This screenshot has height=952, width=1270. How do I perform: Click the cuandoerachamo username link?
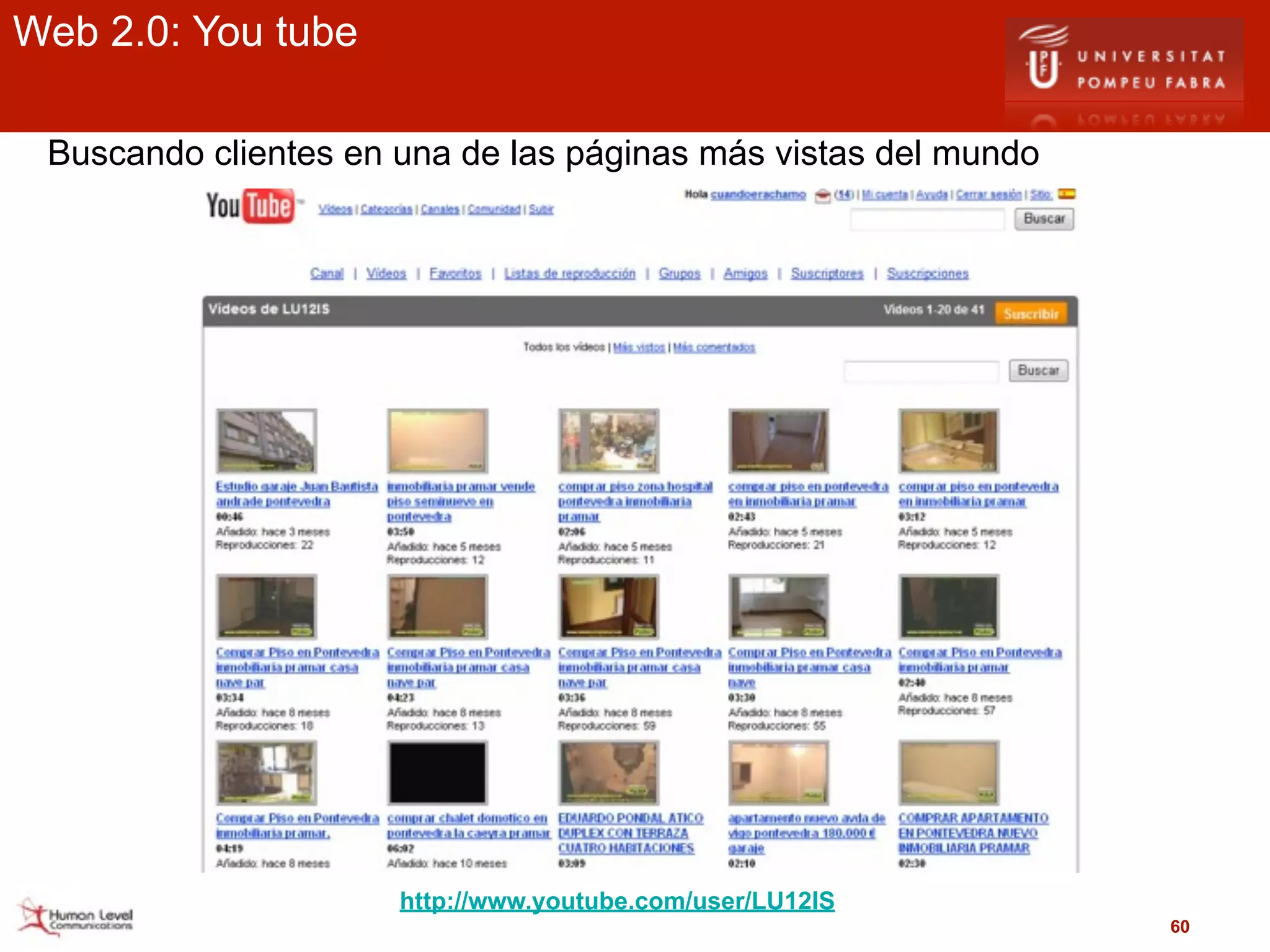click(x=758, y=195)
